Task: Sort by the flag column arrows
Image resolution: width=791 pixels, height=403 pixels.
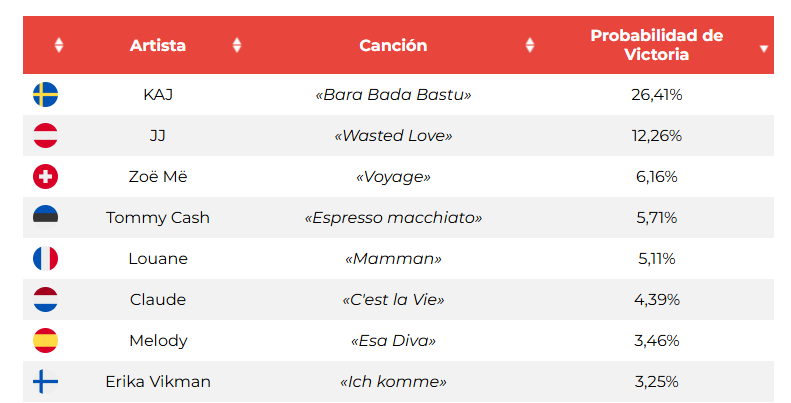Action: point(59,45)
